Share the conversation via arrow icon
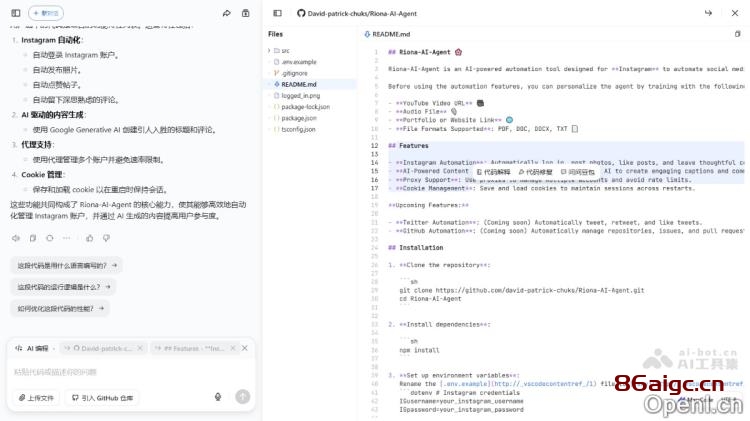Viewport: 750px width, 421px height. (227, 13)
